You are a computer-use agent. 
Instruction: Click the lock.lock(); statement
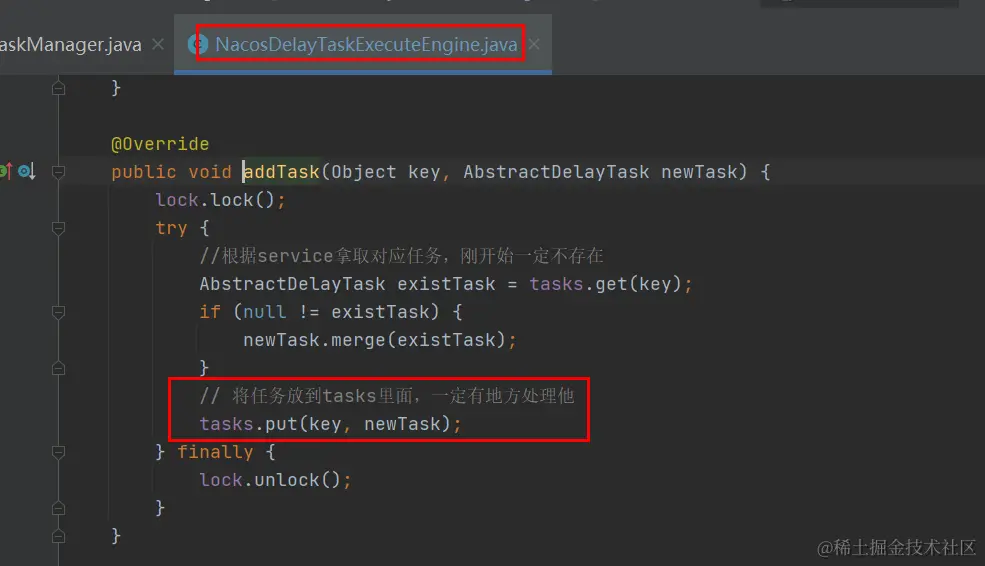[220, 200]
